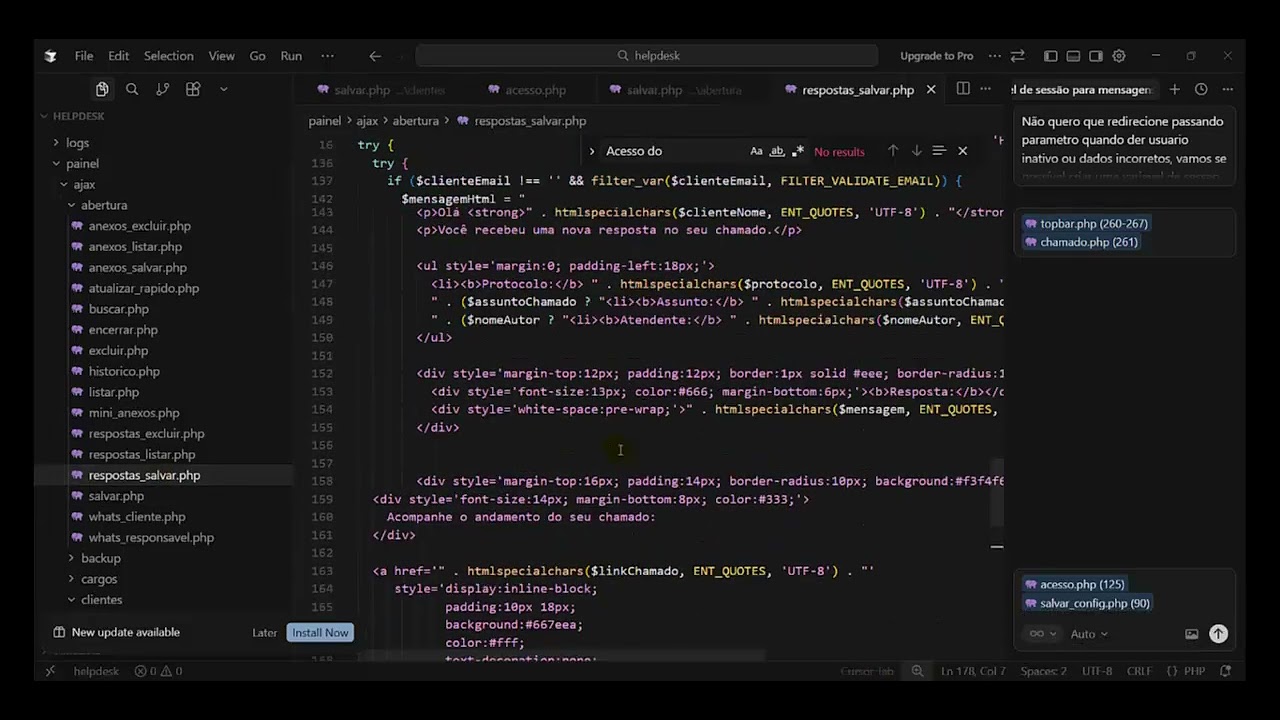
Task: Open settings gear in title bar
Action: point(1119,56)
